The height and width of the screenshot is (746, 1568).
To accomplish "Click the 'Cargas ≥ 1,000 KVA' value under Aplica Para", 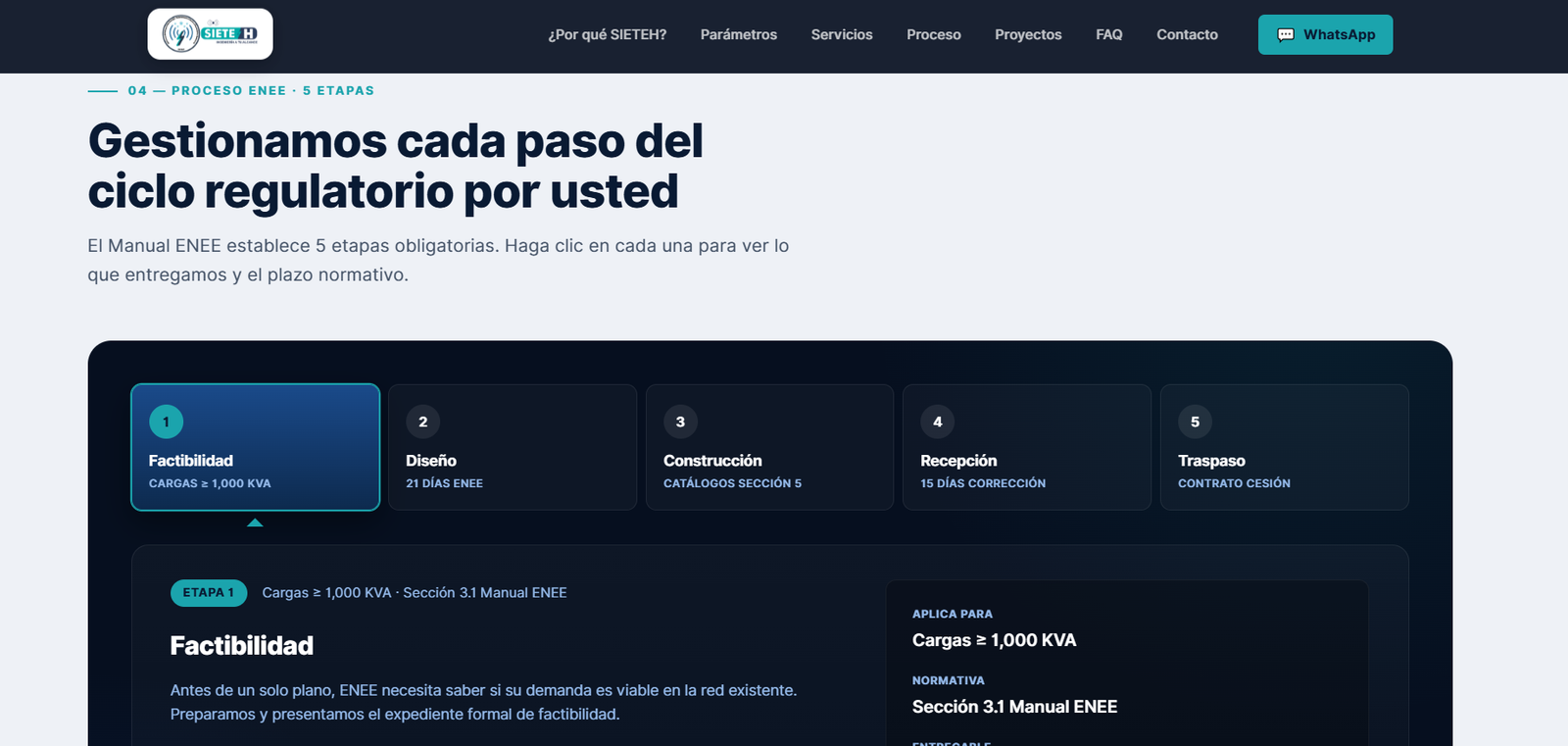I will [994, 640].
